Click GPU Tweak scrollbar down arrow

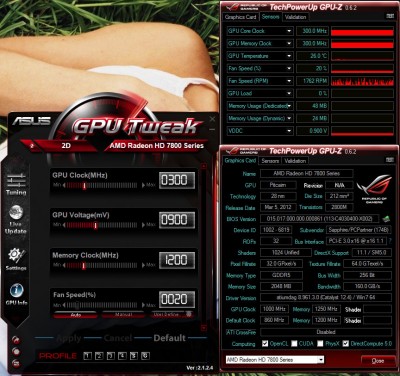click(204, 328)
